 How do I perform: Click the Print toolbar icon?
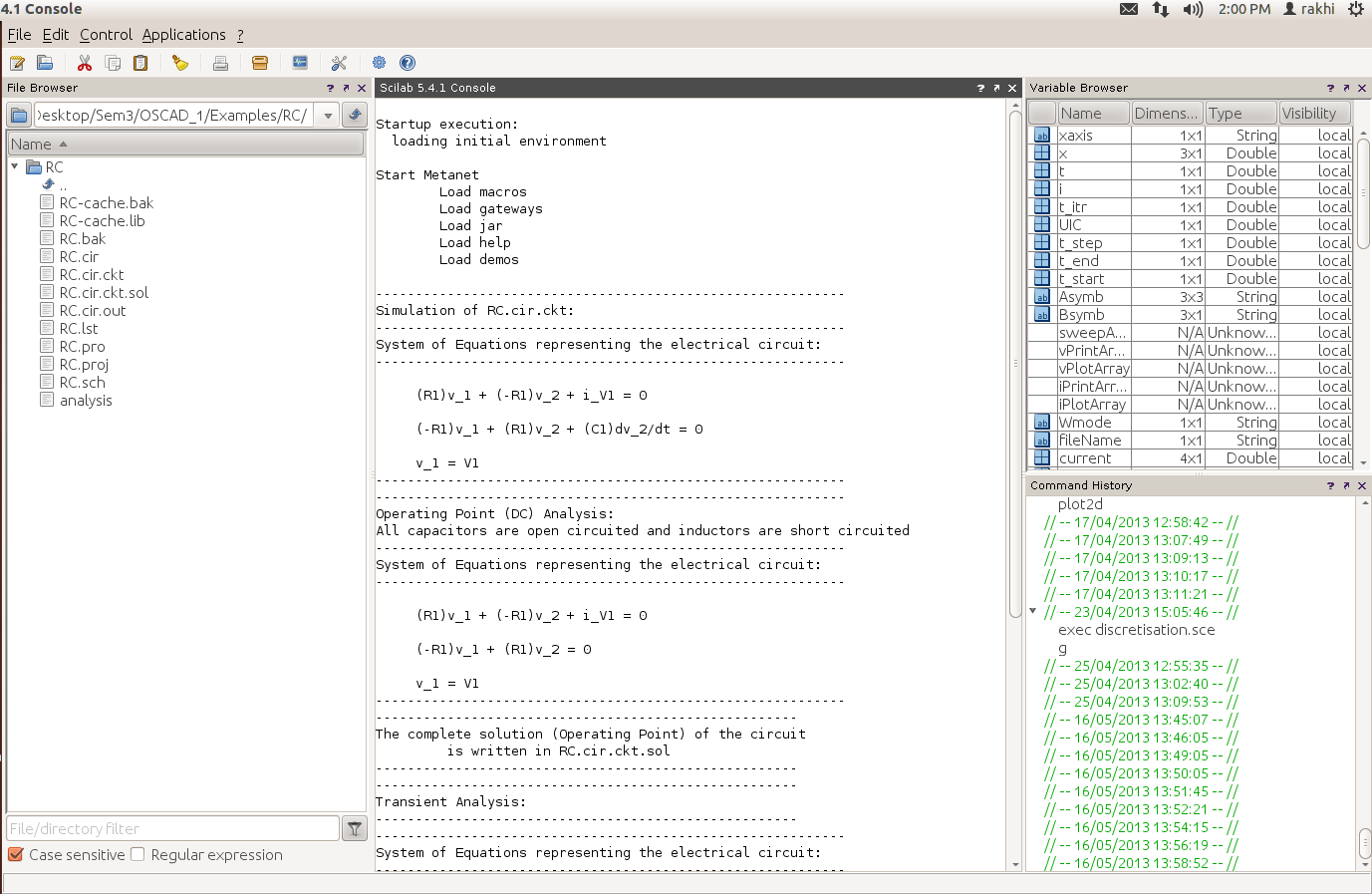(220, 63)
